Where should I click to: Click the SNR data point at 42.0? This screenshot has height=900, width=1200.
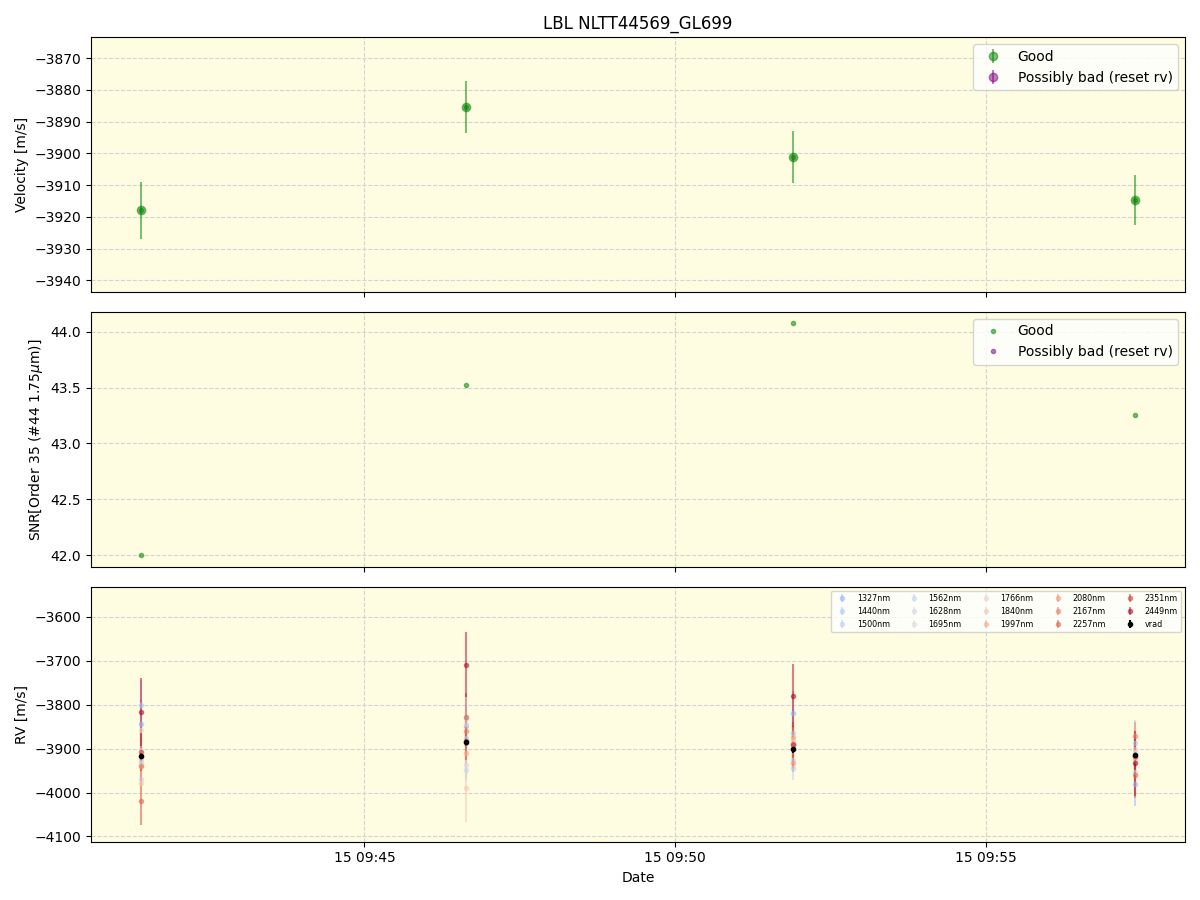coord(141,555)
